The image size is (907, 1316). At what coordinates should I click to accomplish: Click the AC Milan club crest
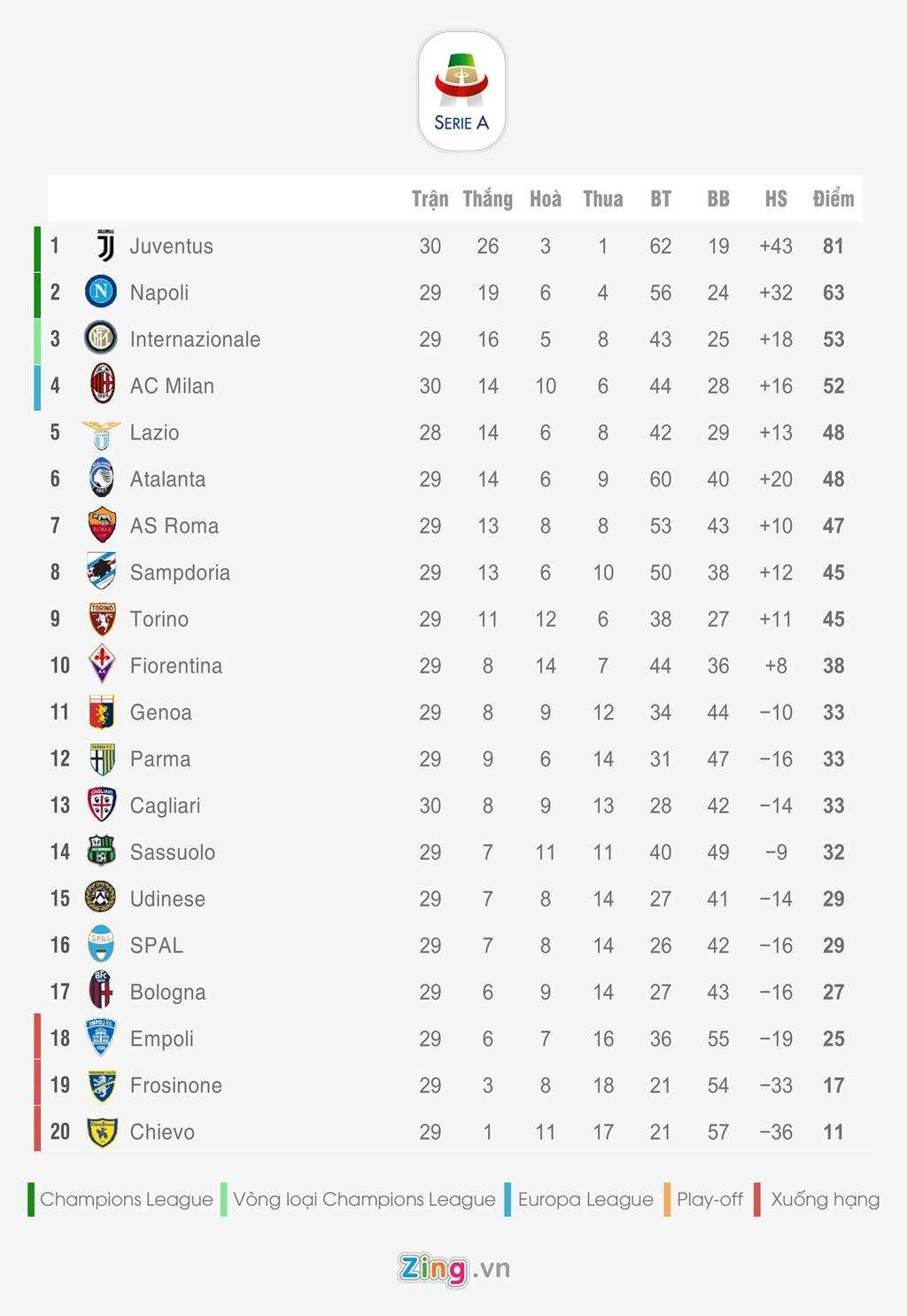[102, 385]
